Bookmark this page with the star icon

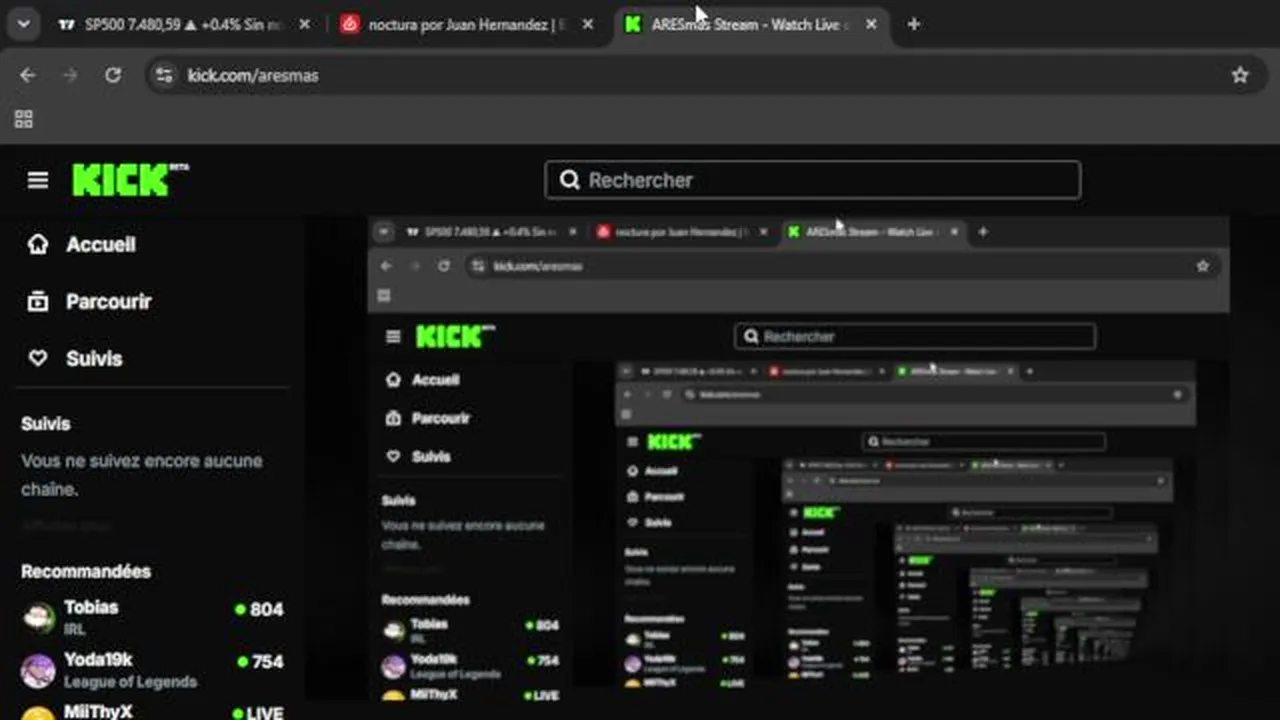point(1240,75)
